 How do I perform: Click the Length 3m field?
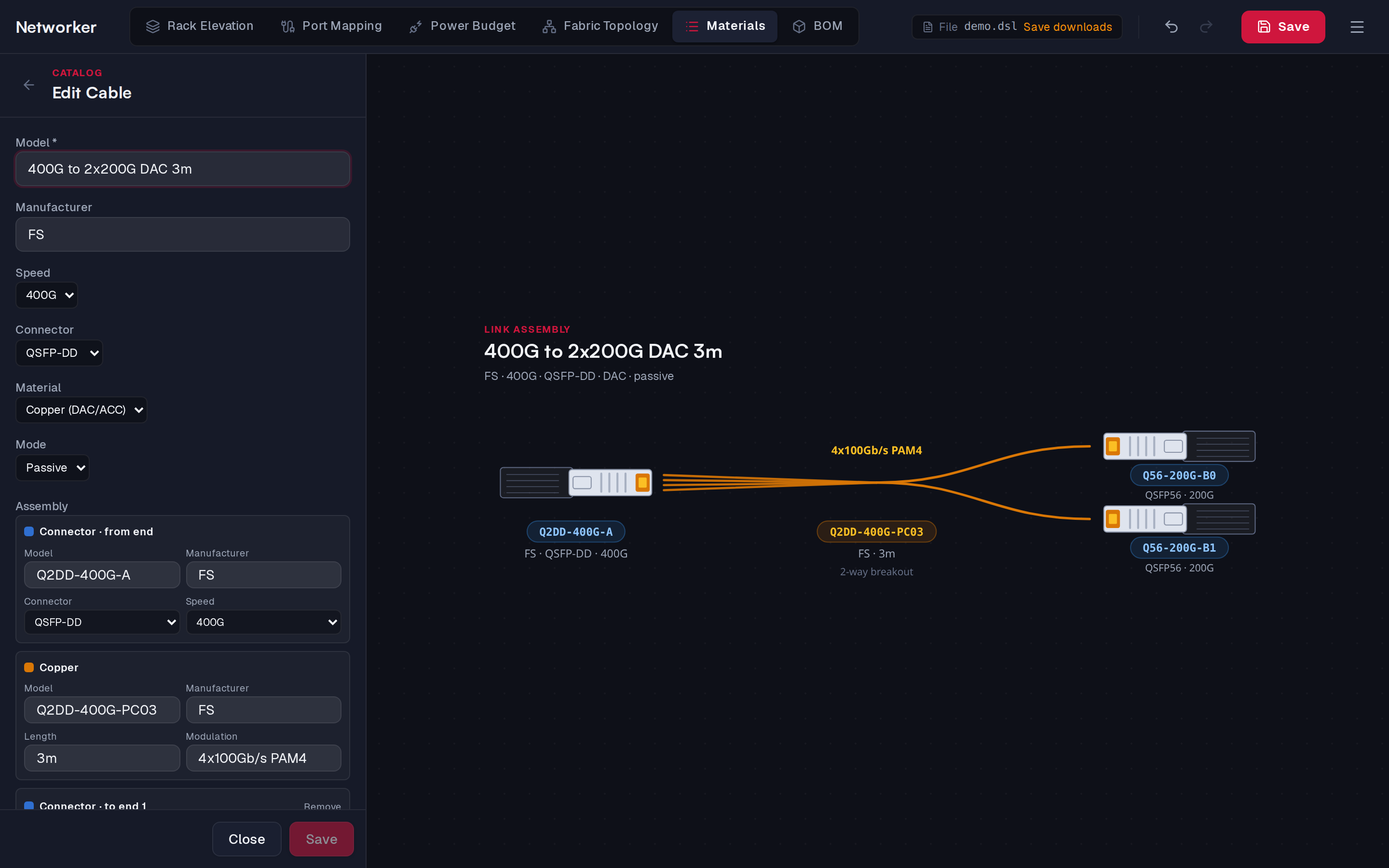102,758
